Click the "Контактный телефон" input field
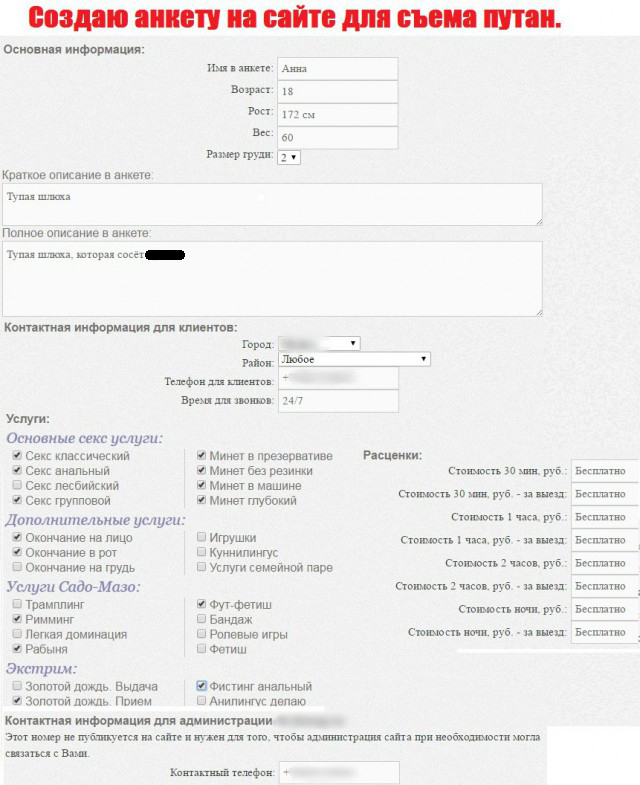 (x=339, y=772)
